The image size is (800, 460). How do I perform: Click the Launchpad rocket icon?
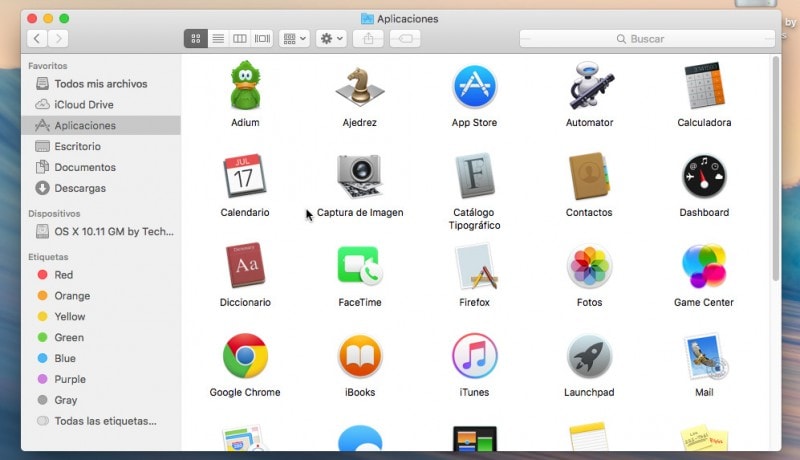[589, 355]
